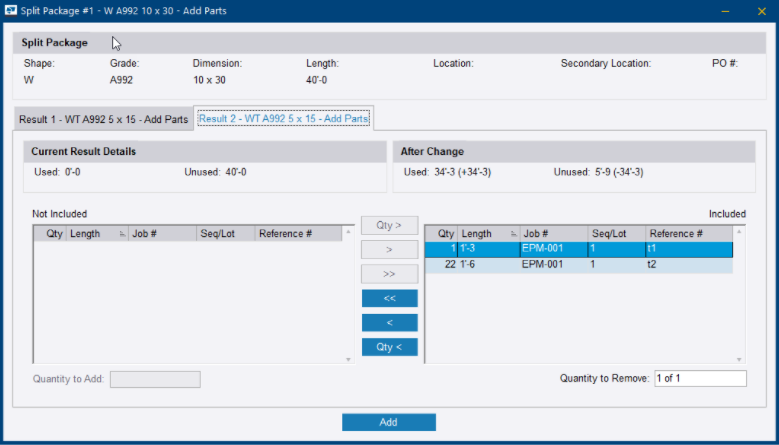Click the app icon in the title bar
Viewport: 779px width, 445px height.
[11, 9]
